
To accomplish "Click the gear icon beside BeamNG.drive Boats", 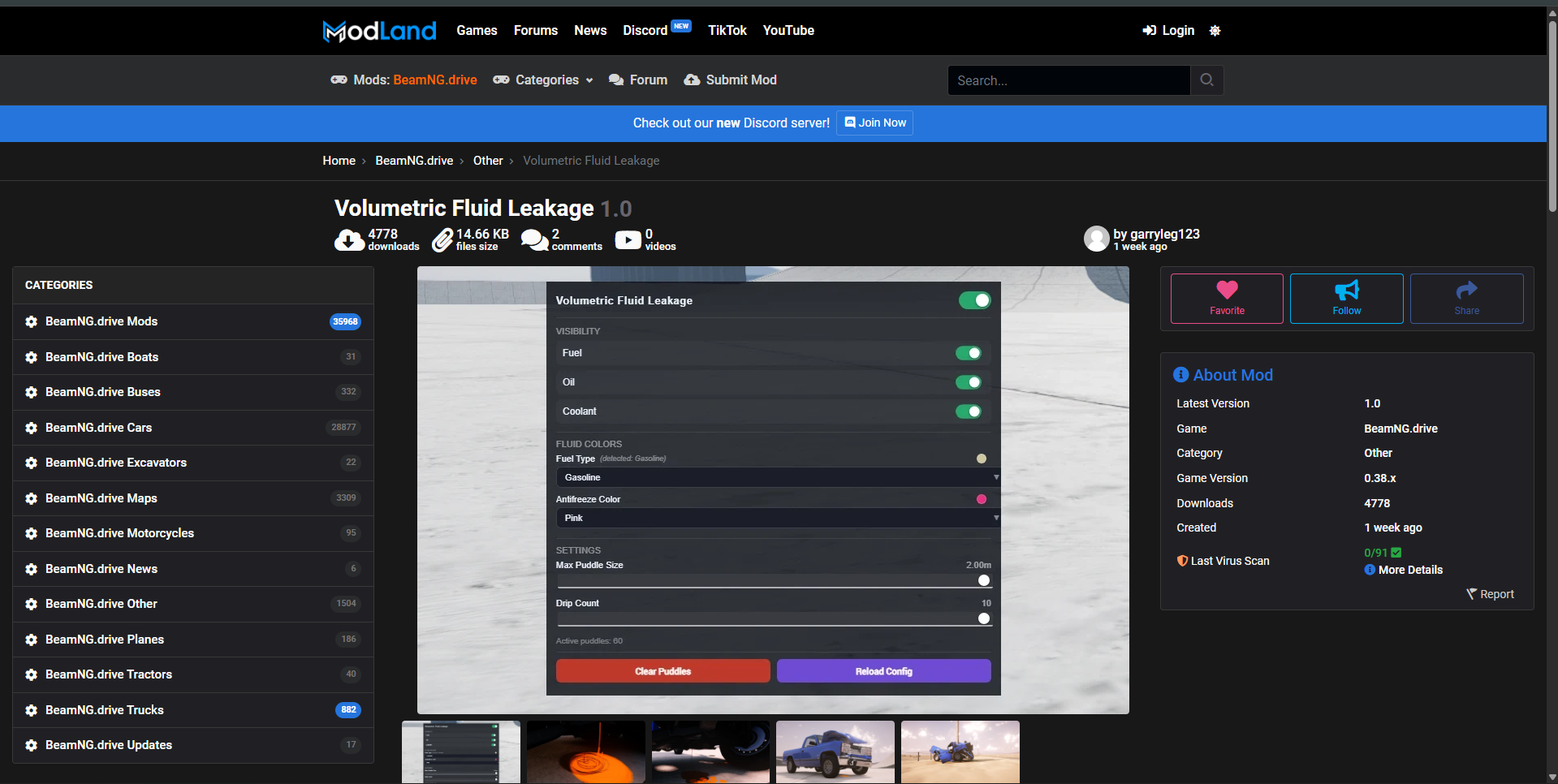I will coord(31,357).
